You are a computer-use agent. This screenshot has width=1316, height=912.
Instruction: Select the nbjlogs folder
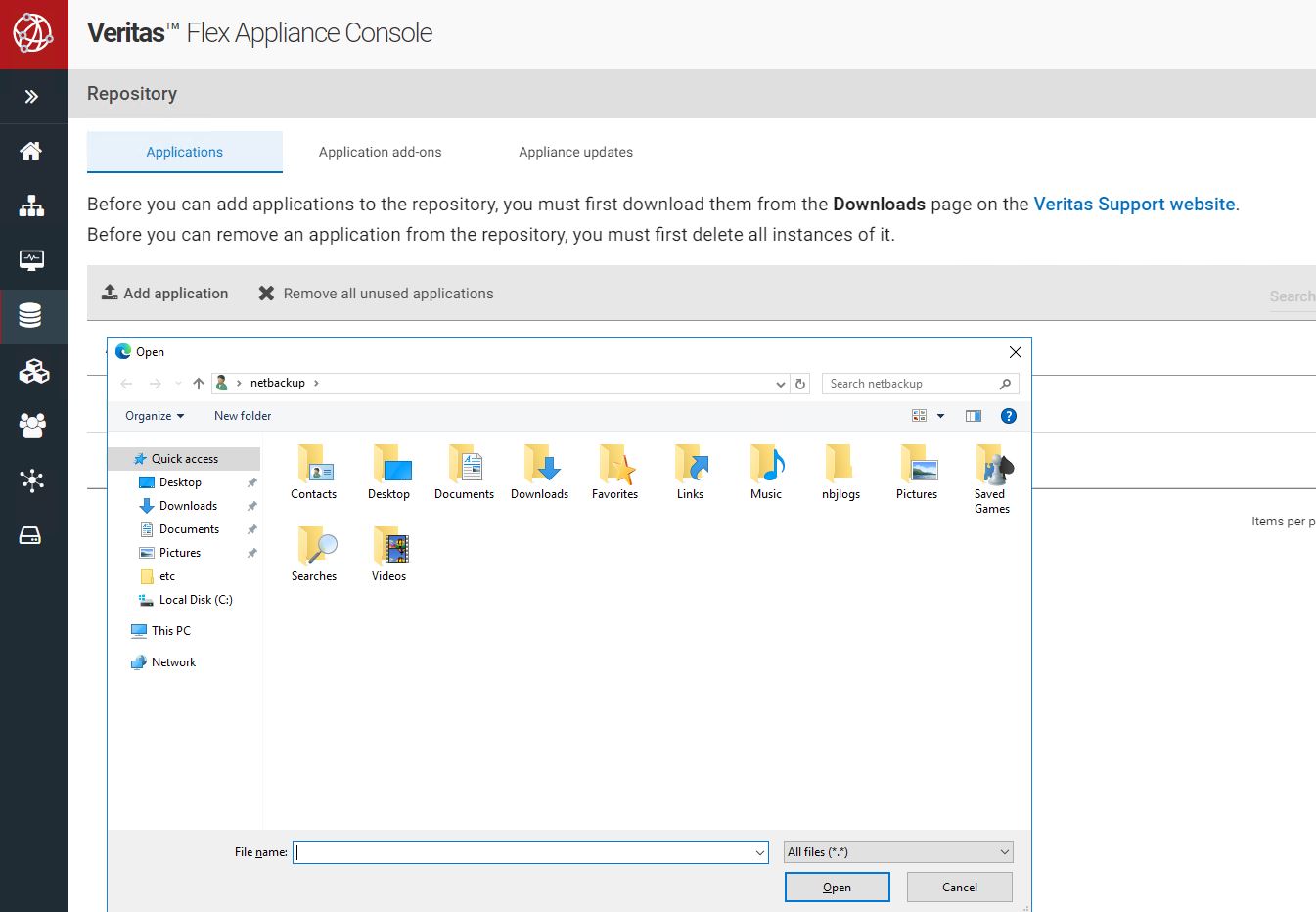pyautogui.click(x=841, y=472)
